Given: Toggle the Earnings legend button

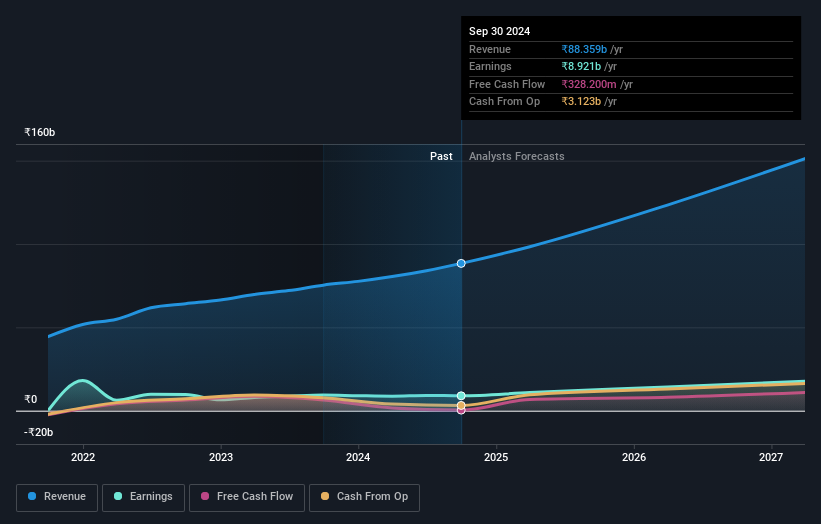Looking at the screenshot, I should [x=143, y=497].
